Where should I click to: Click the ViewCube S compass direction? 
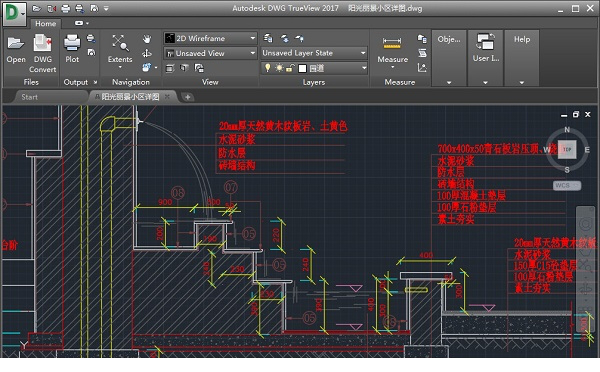point(567,170)
